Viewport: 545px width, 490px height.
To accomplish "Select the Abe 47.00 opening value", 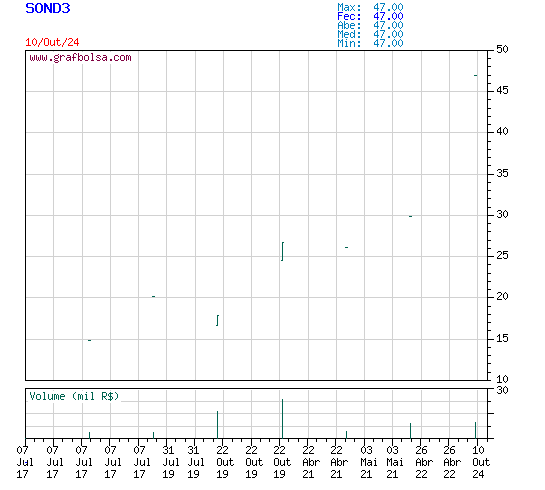I will pyautogui.click(x=388, y=25).
